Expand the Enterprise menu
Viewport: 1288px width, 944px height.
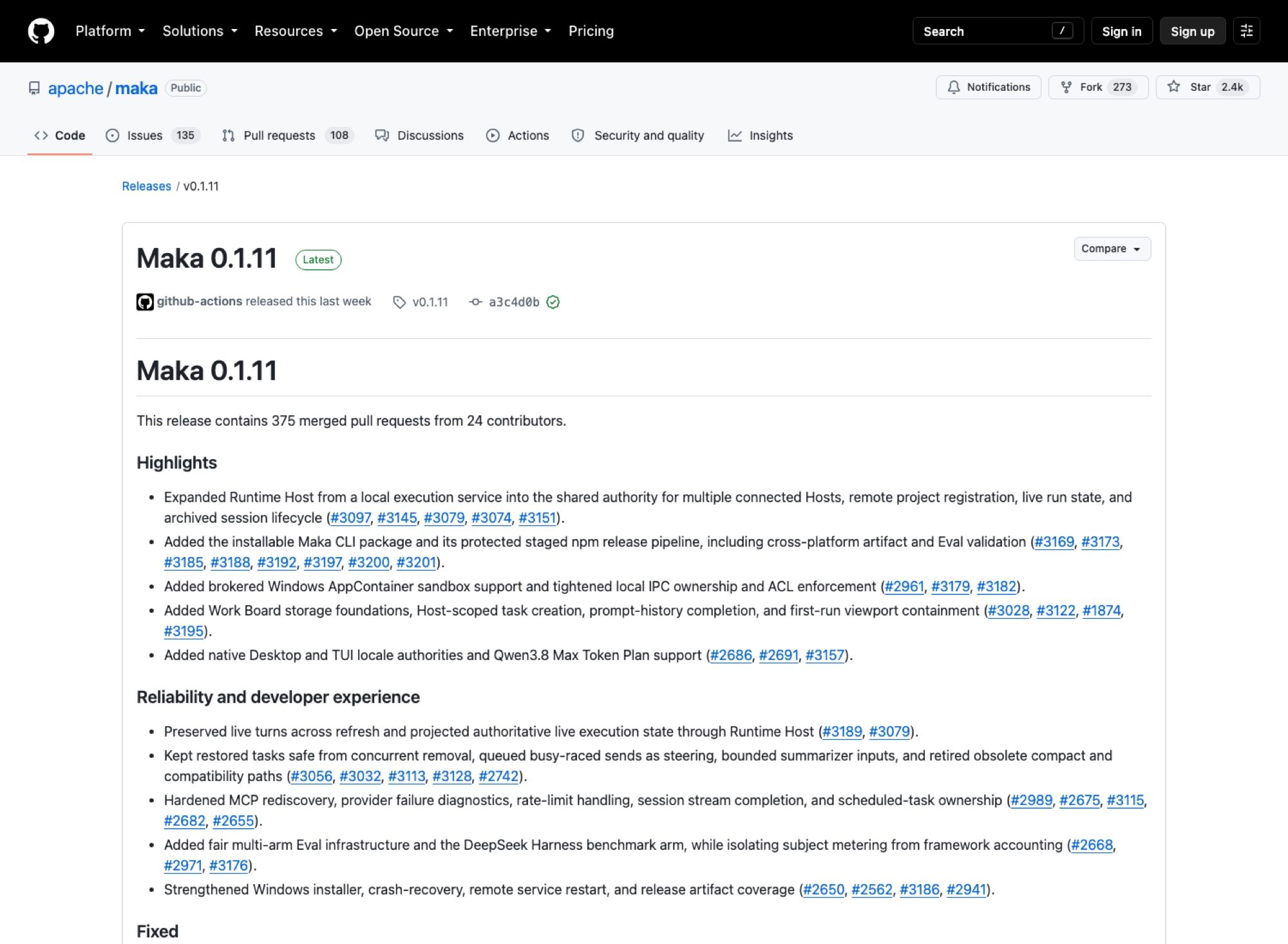[511, 31]
